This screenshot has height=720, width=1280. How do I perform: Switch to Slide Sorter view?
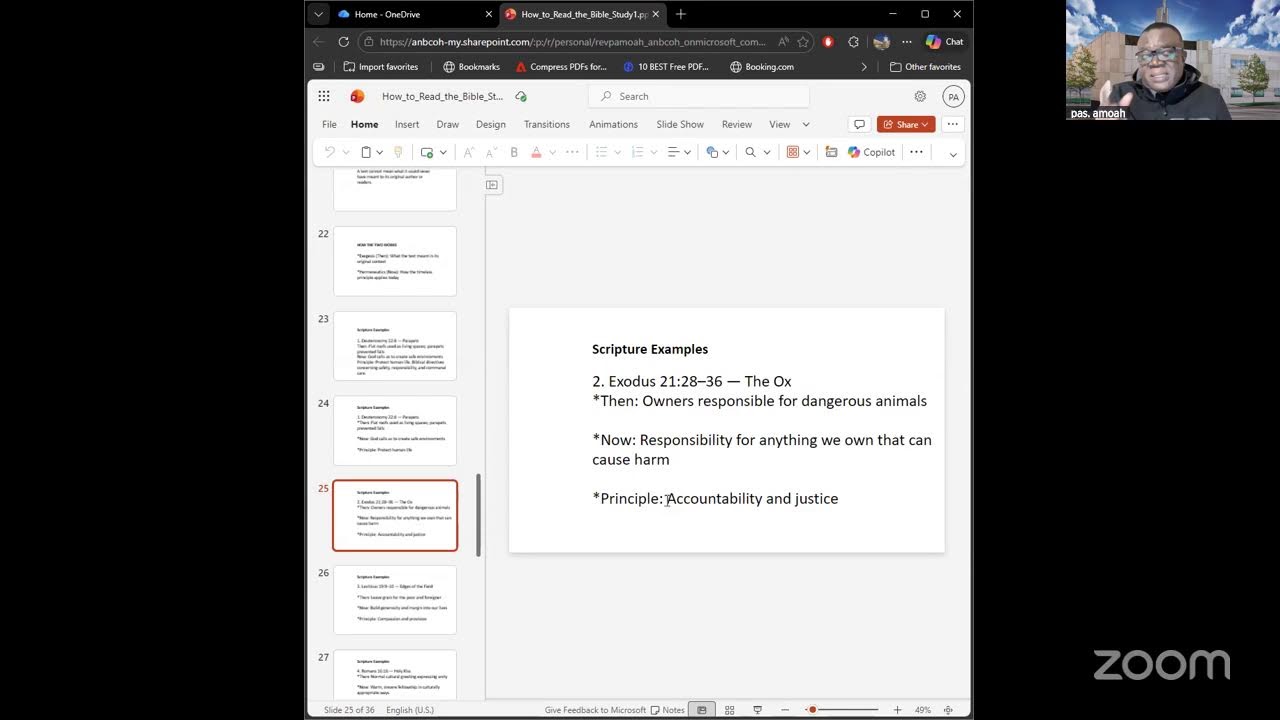[730, 710]
